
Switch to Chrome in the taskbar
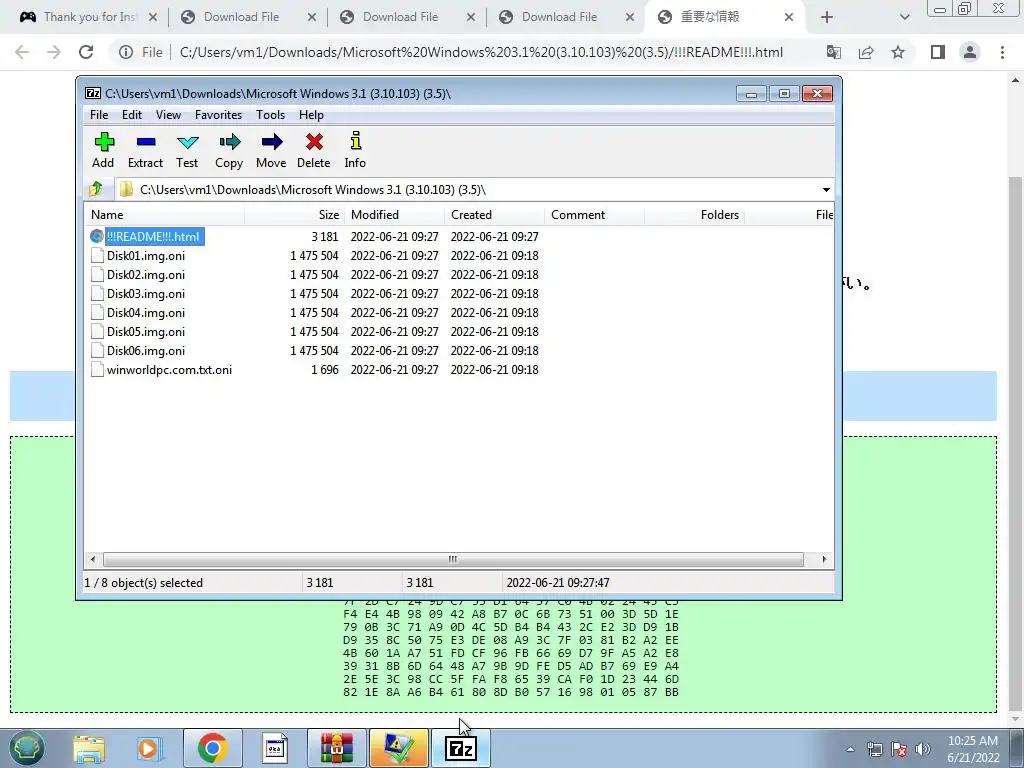[x=213, y=748]
